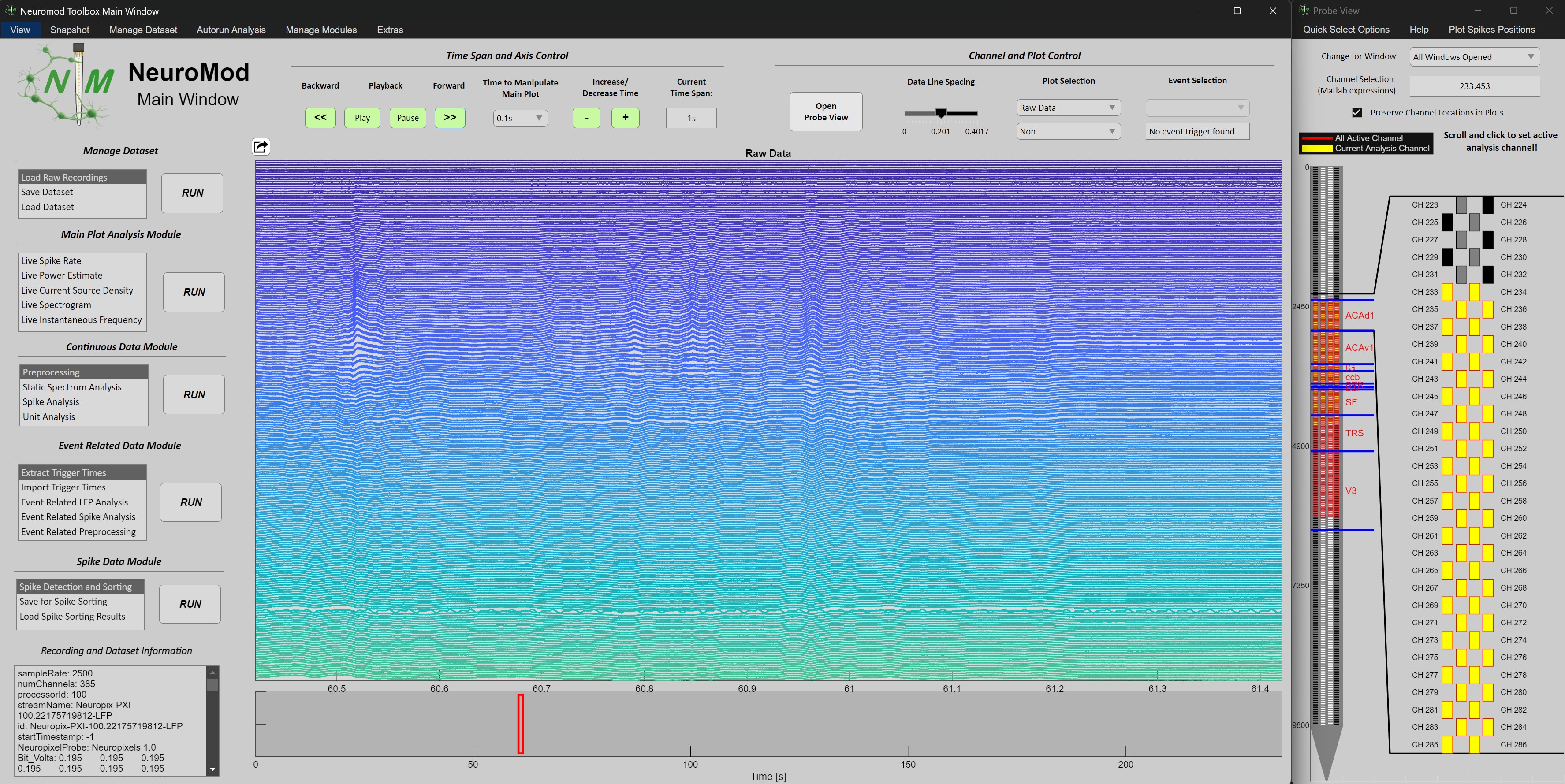Click the NeuroMod logo icon
This screenshot has height=784, width=1565.
tap(66, 85)
